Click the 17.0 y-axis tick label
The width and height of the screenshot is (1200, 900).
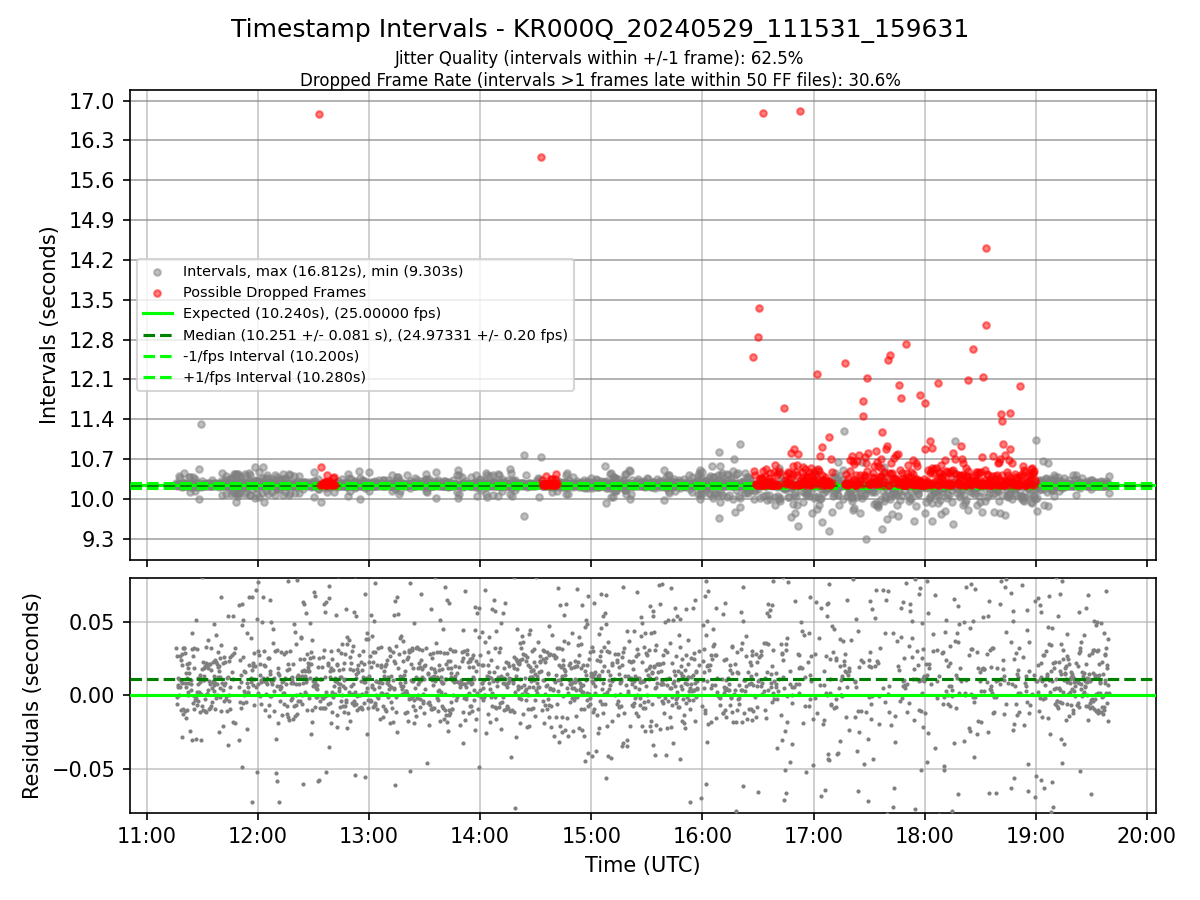[94, 101]
